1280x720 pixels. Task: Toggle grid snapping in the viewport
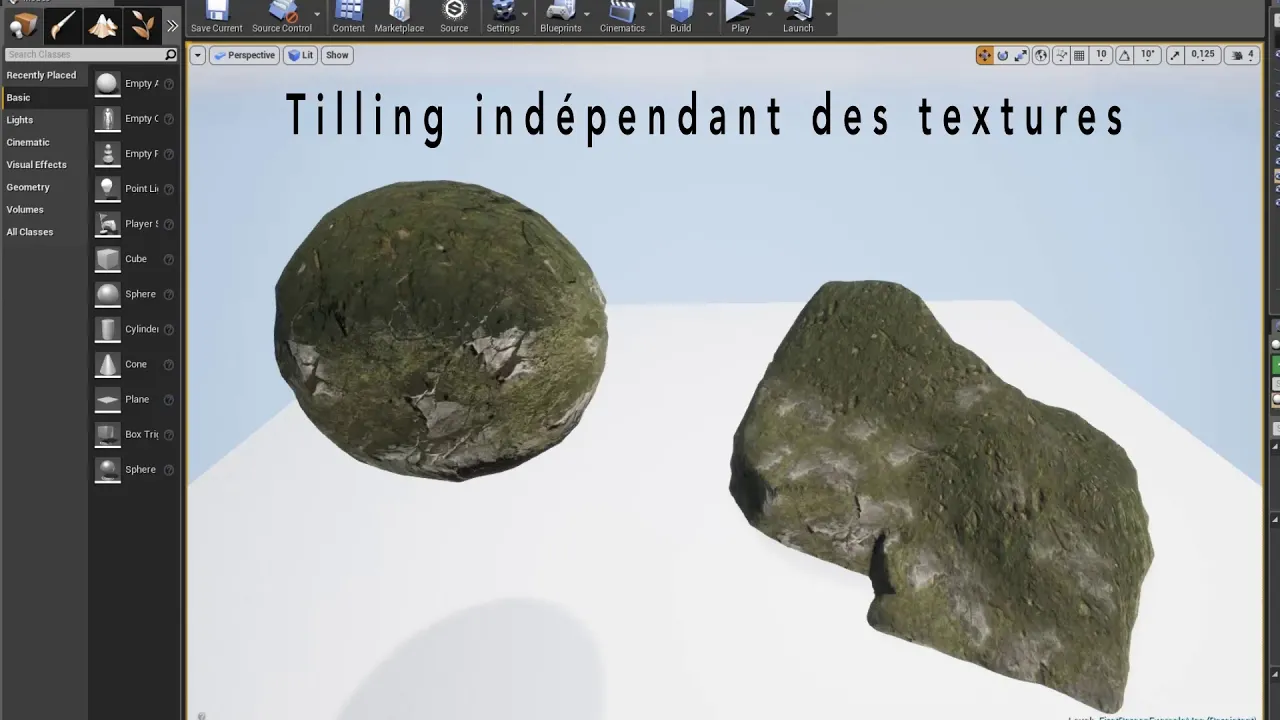[x=1079, y=56]
